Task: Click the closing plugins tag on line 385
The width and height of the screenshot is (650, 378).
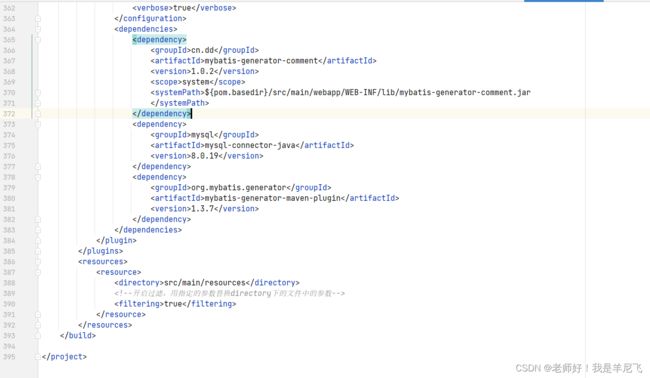Action: pyautogui.click(x=100, y=251)
